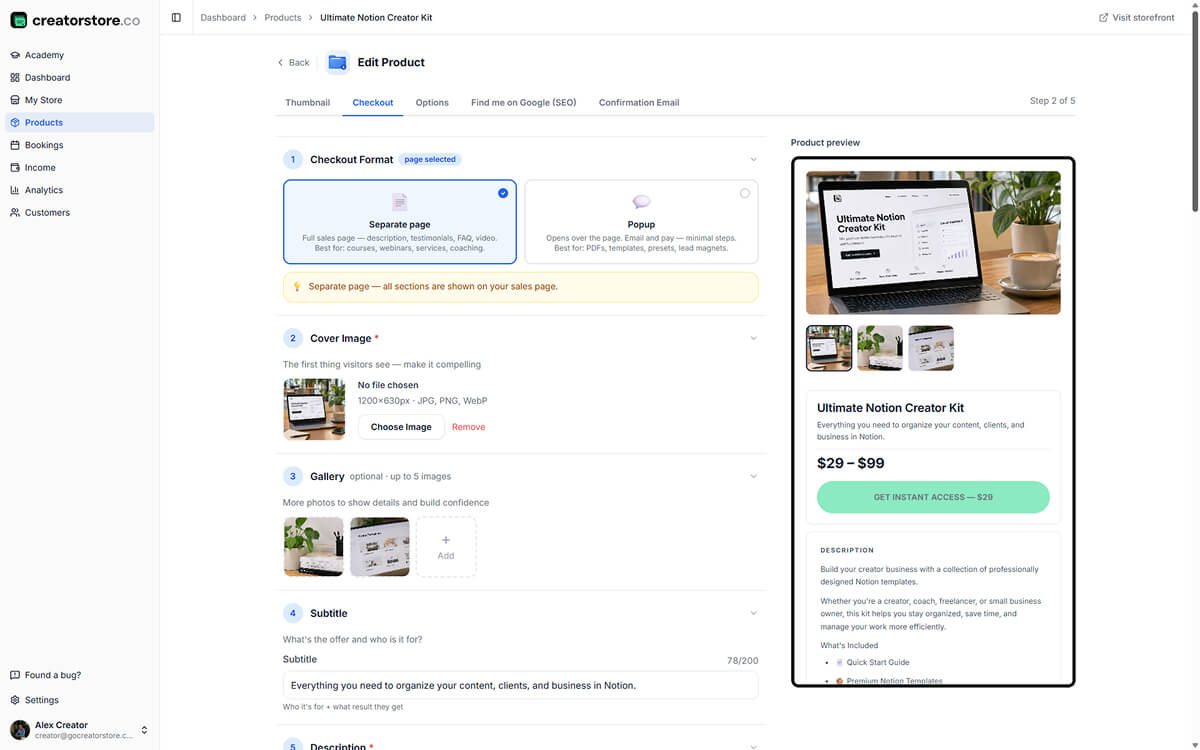Switch to the Checkout tab
Image resolution: width=1200 pixels, height=750 pixels.
tap(373, 102)
